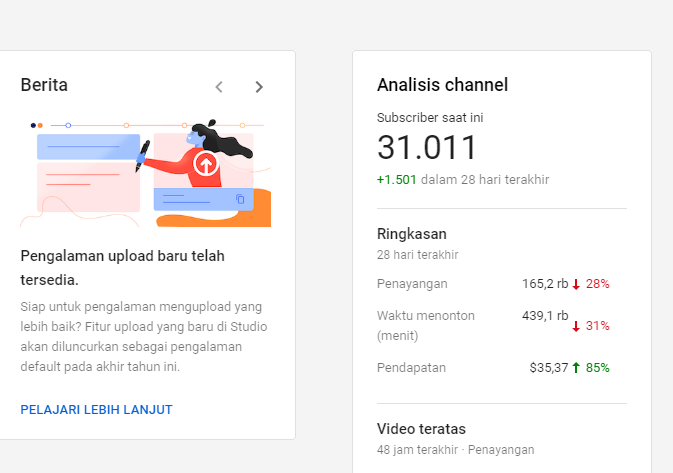Click the 439,1 rb watch time value
Image resolution: width=673 pixels, height=473 pixels.
[x=545, y=315]
